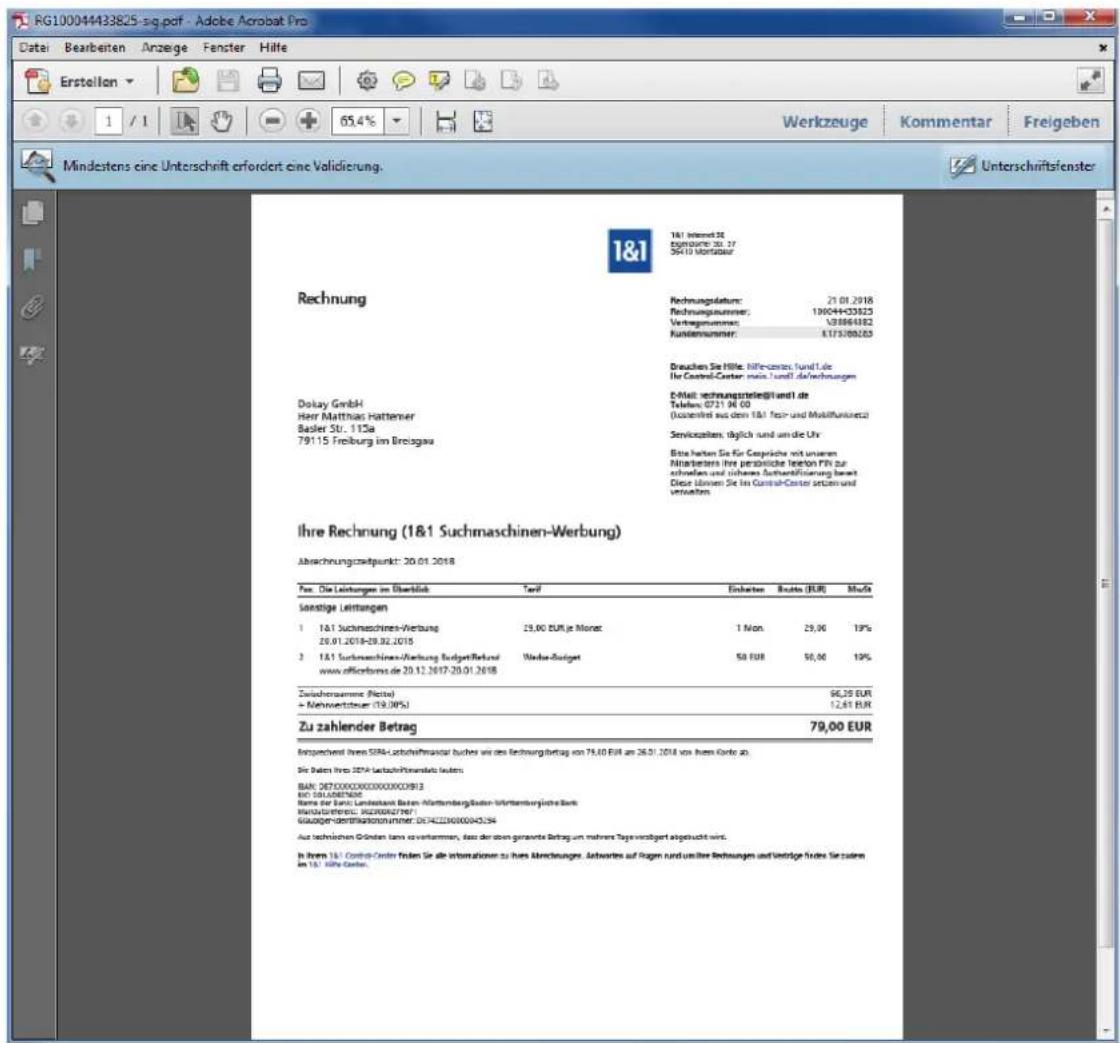Show page thumbnails sidebar panel
The image size is (1120, 1043).
[x=33, y=211]
